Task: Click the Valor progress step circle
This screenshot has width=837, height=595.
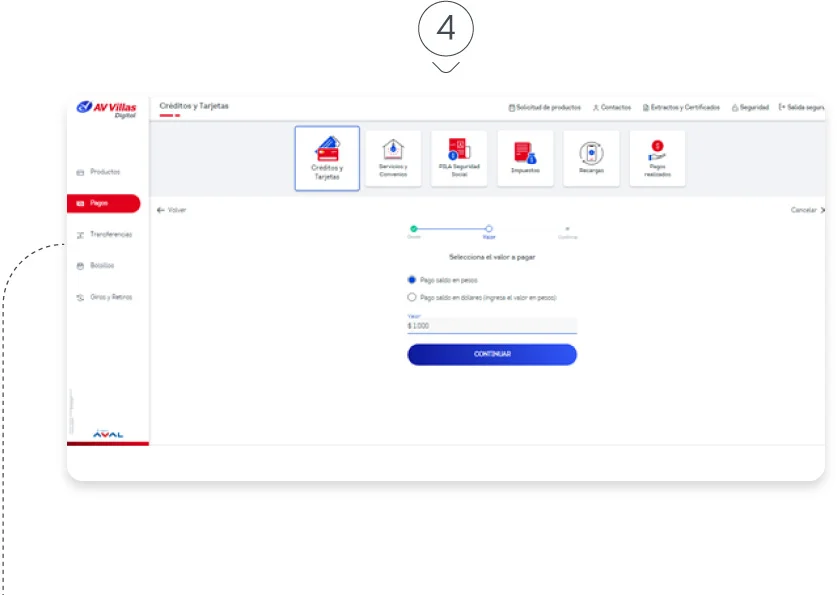Action: coord(488,229)
